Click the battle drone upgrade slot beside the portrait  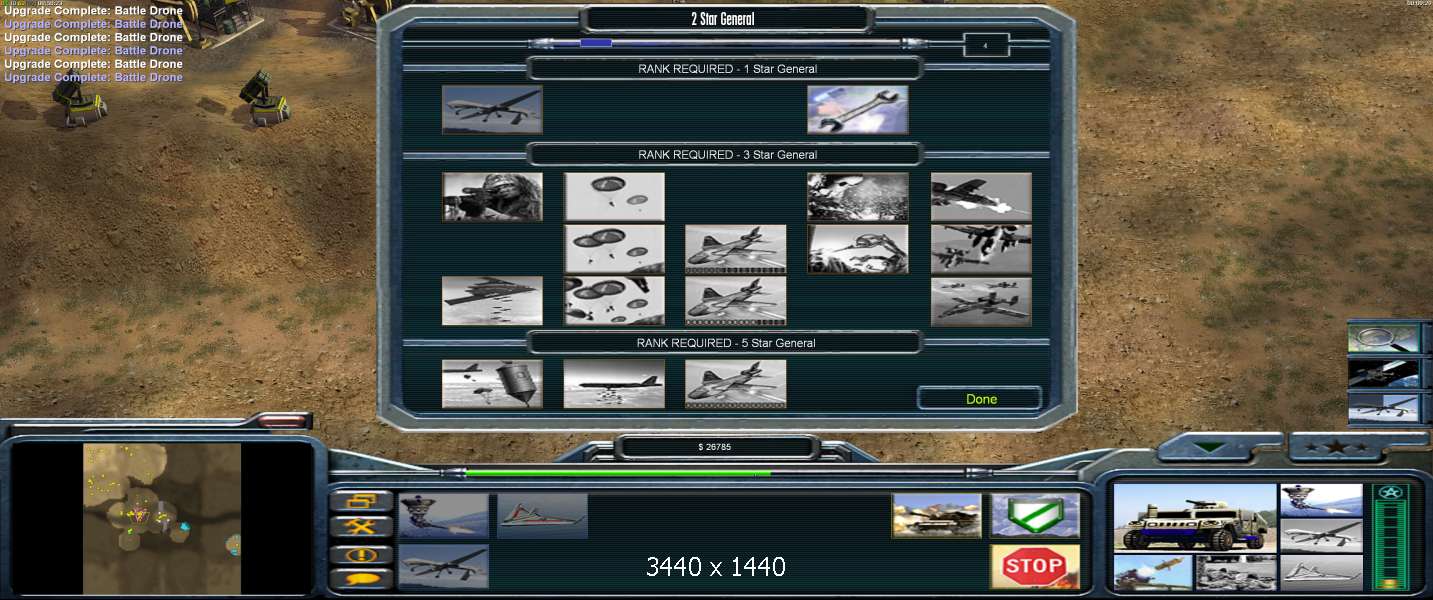[x=1322, y=500]
